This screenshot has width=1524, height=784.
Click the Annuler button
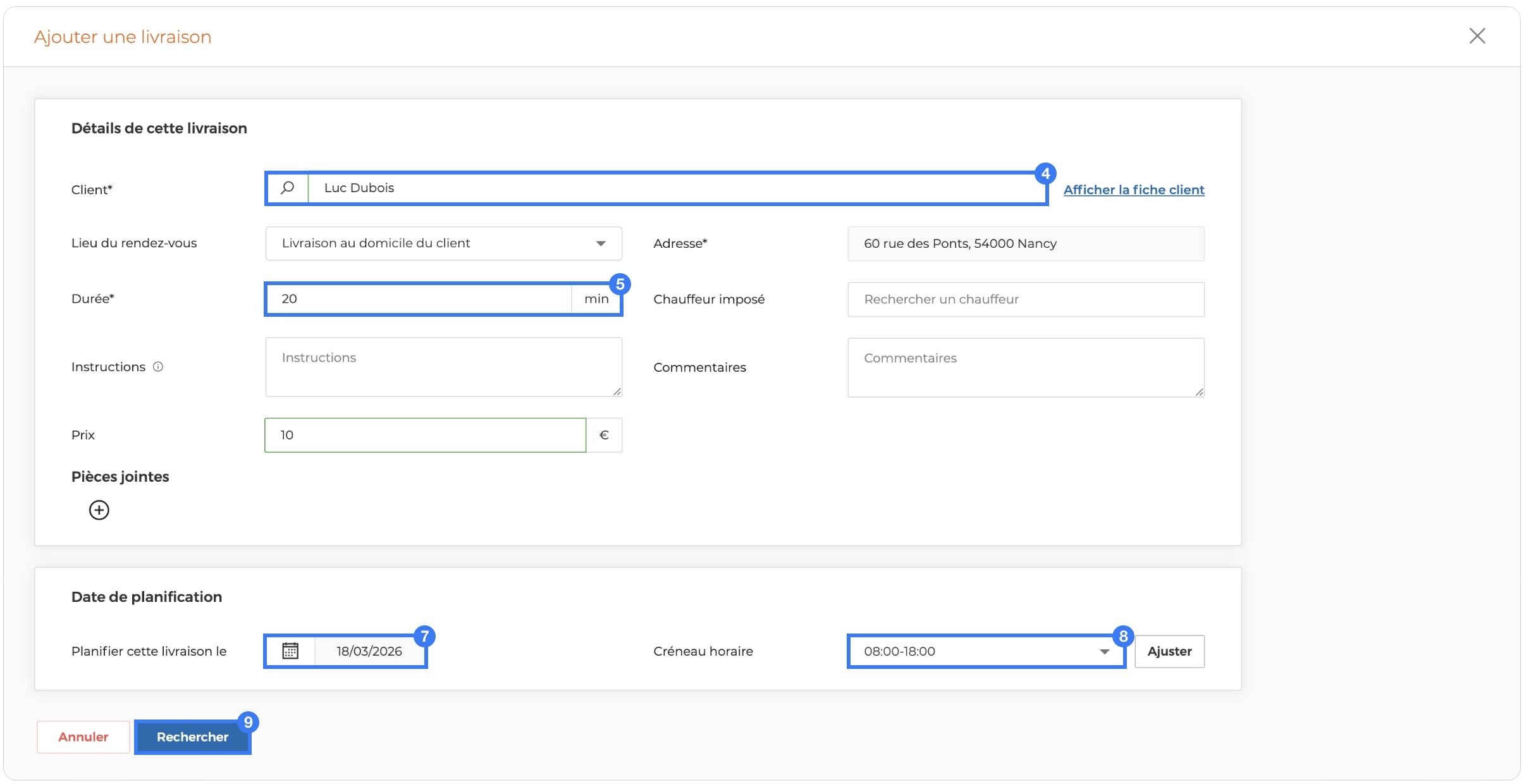(x=83, y=737)
